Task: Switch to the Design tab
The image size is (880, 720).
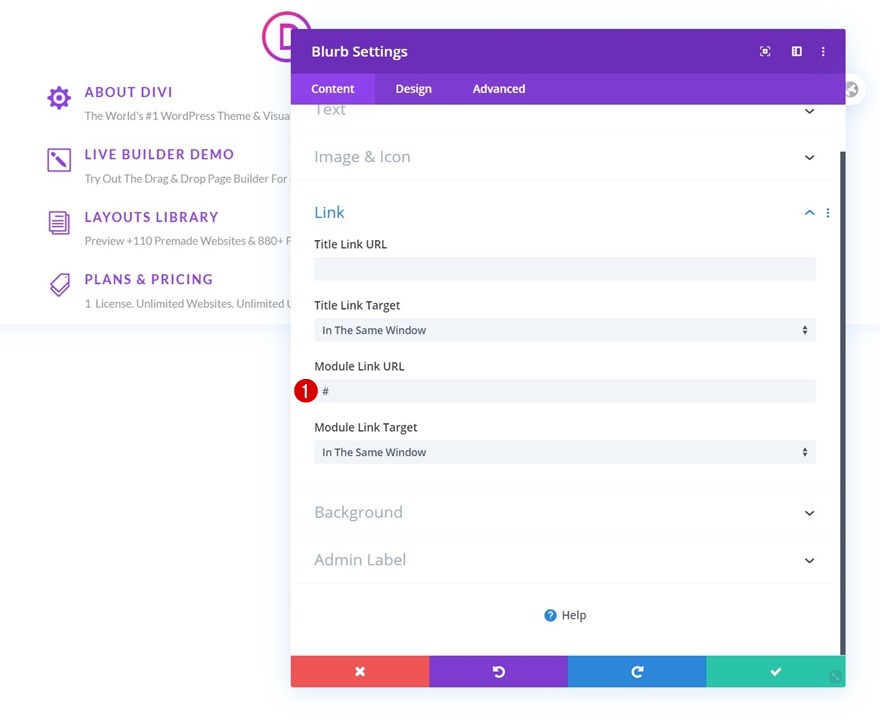Action: (413, 89)
